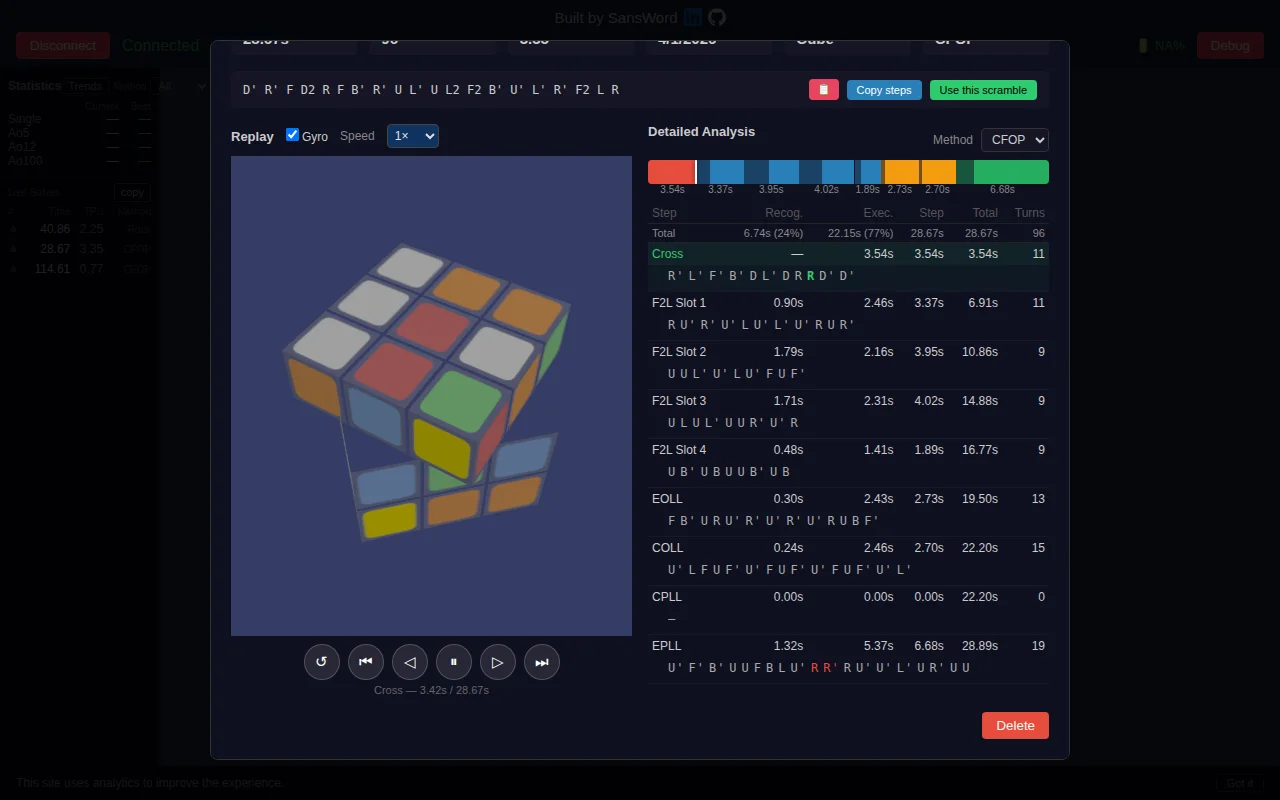Click the red R R' moves in EPLL
The width and height of the screenshot is (1280, 800).
[x=824, y=668]
